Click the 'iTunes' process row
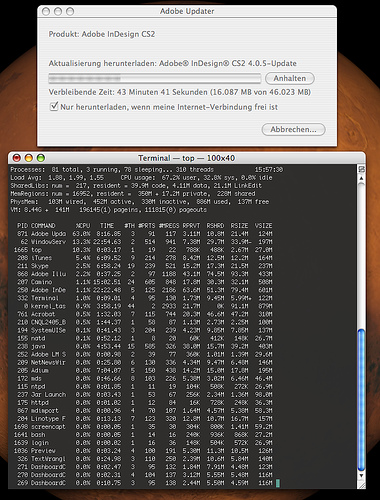The height and width of the screenshot is (500, 380). pos(144,258)
